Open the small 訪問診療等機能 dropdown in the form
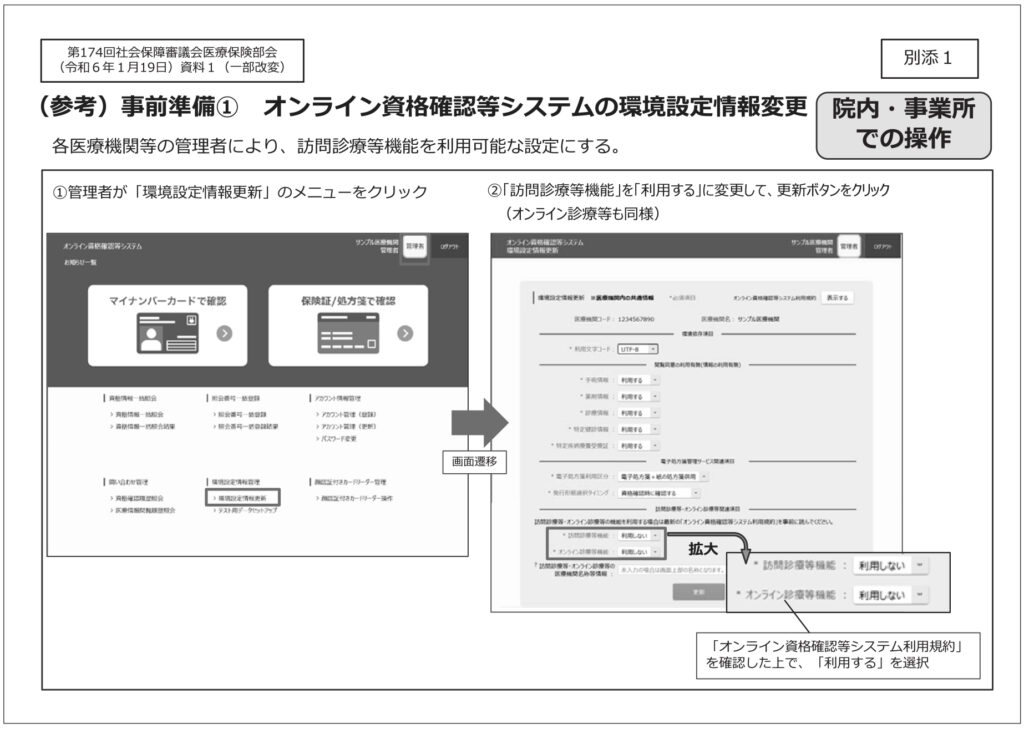Image resolution: width=1024 pixels, height=734 pixels. [x=638, y=535]
